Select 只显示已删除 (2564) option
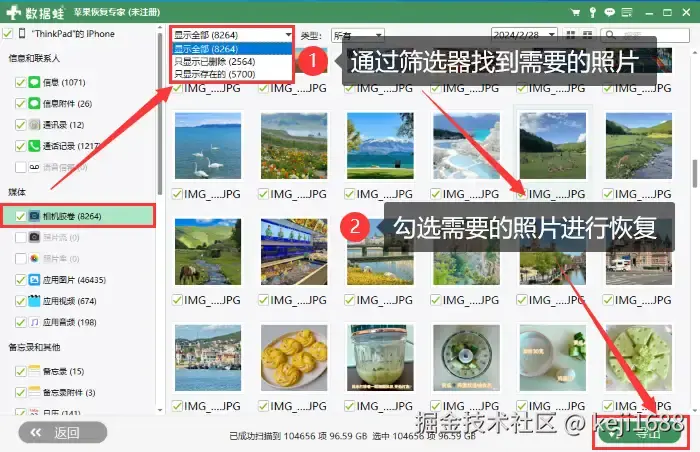The image size is (700, 452). pyautogui.click(x=232, y=61)
